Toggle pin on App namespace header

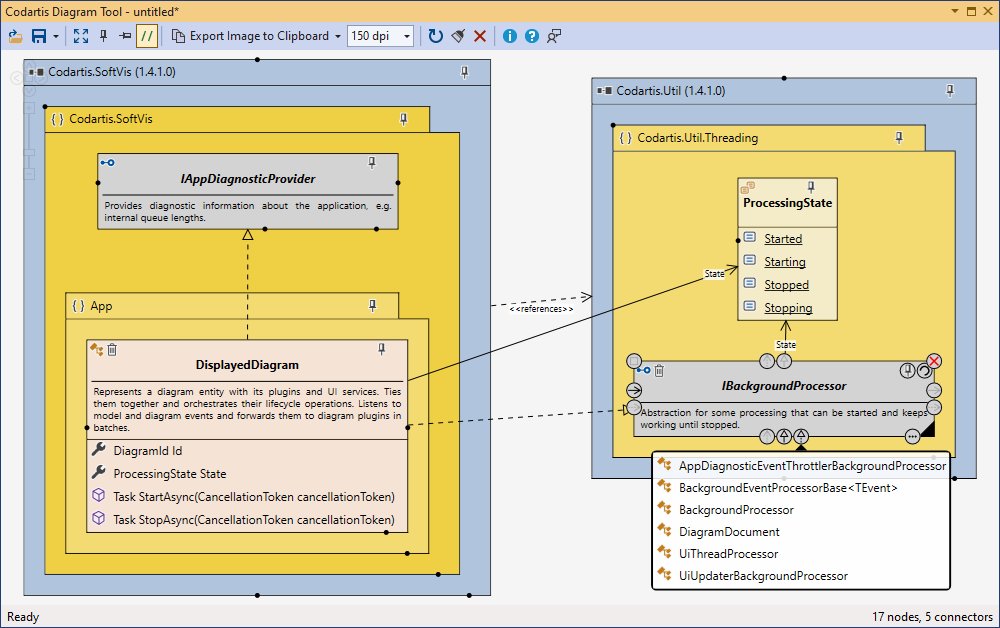pyautogui.click(x=373, y=306)
